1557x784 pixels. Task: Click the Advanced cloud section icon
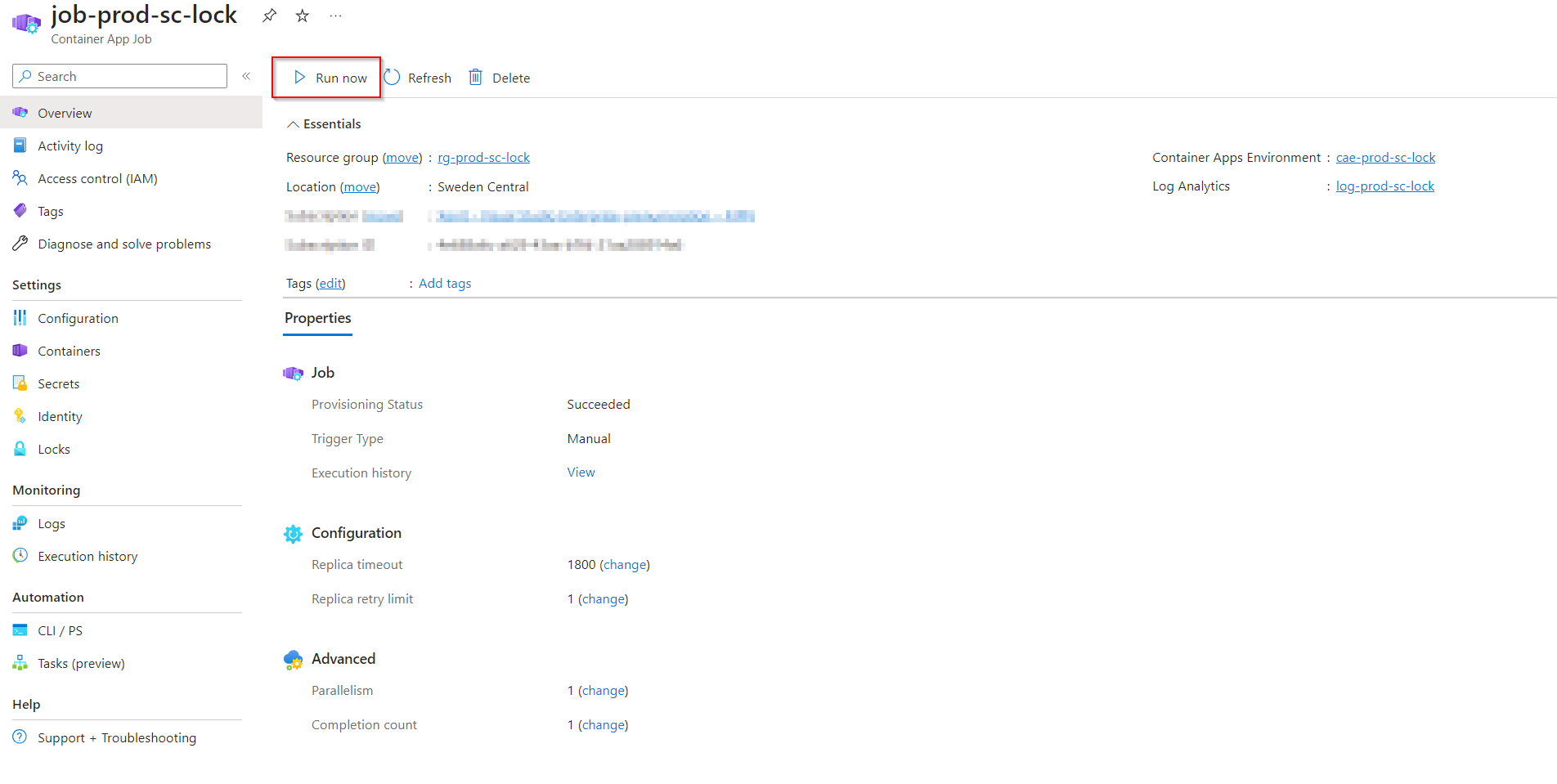coord(293,660)
